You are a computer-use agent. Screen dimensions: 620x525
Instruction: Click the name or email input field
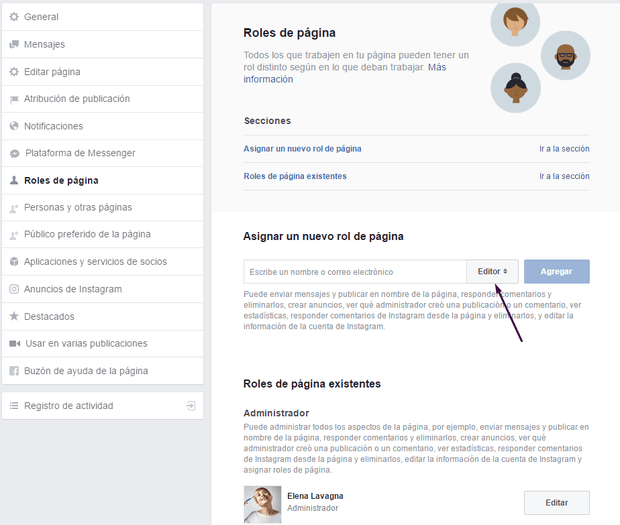click(355, 272)
